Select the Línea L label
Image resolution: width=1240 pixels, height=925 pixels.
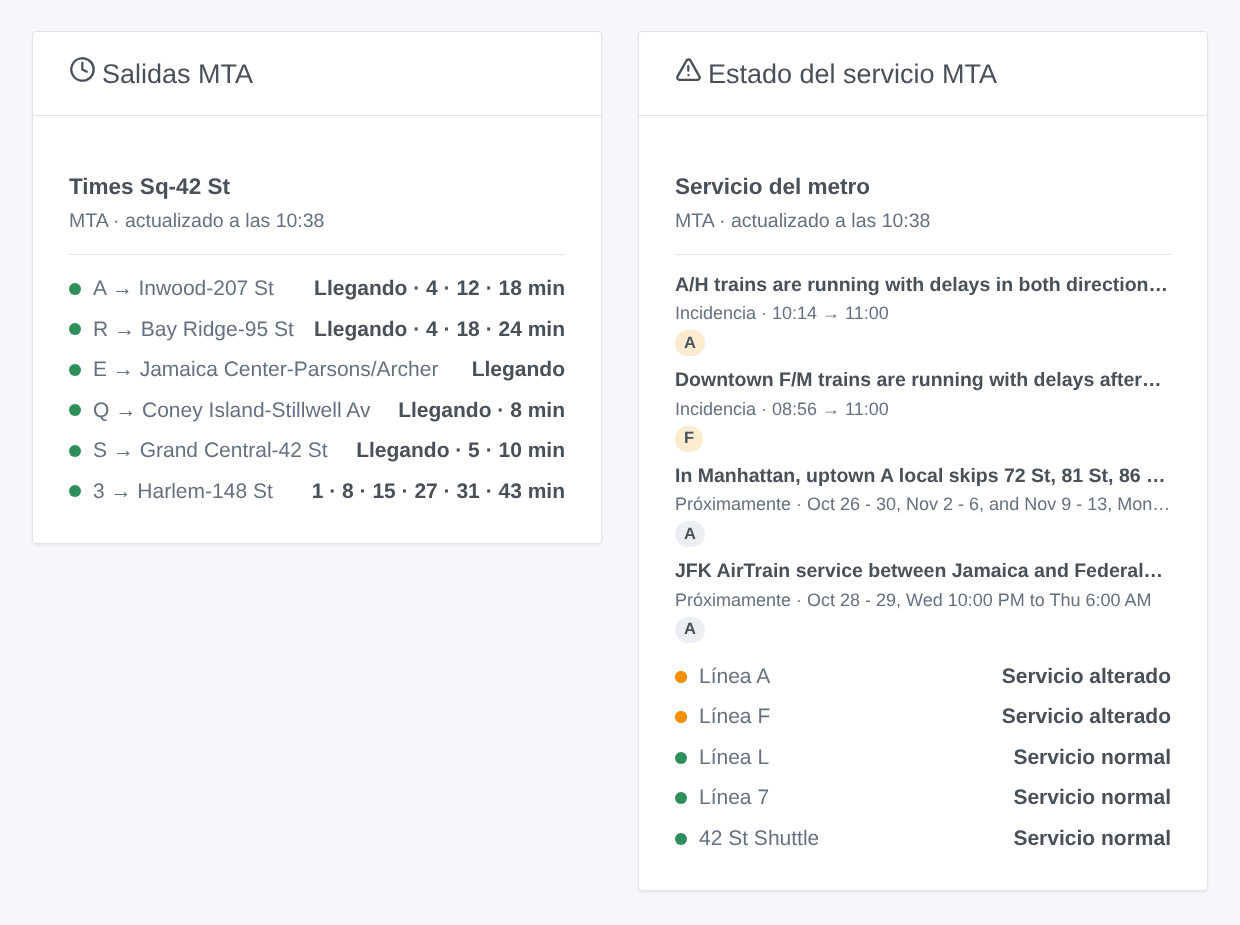click(734, 758)
